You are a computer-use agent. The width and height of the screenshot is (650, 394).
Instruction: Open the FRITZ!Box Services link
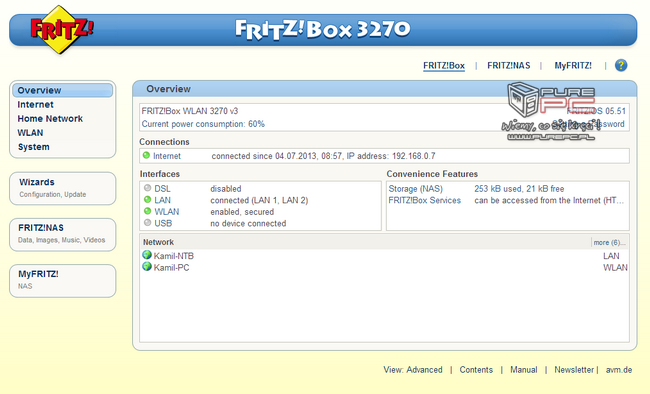(x=424, y=200)
